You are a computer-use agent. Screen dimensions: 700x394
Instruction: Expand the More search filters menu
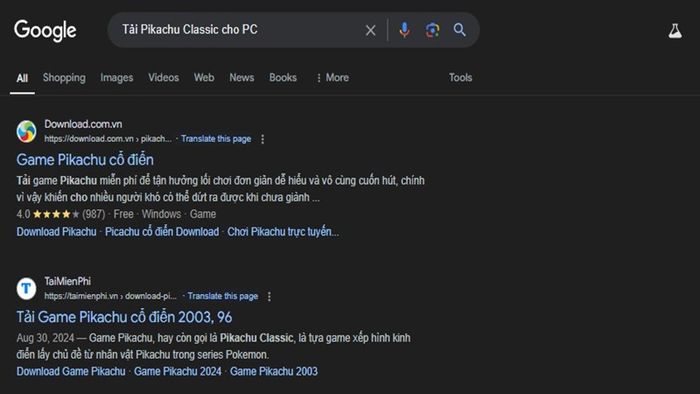point(333,78)
